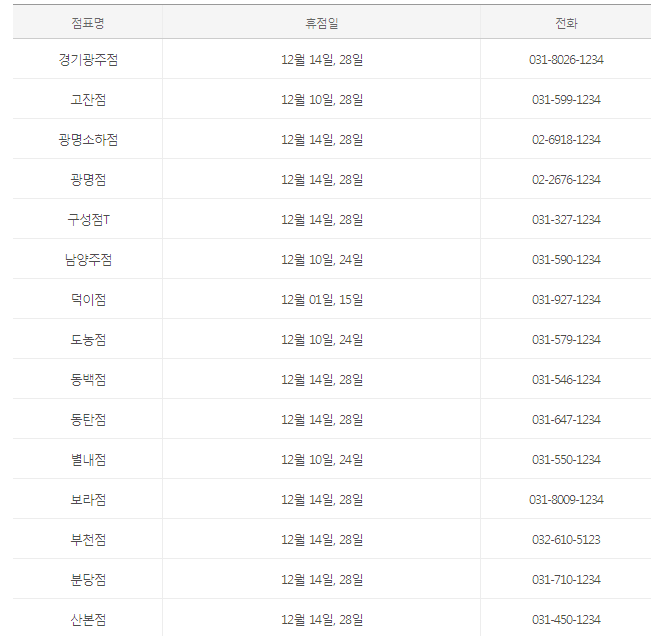Open the 남양주점 store entry
This screenshot has height=636, width=658.
[x=88, y=260]
